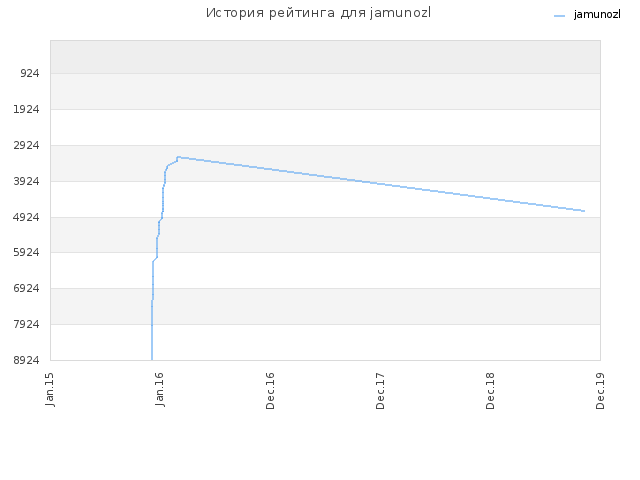The image size is (640, 480).
Task: Click the 924 y-axis label
Action: coord(30,73)
